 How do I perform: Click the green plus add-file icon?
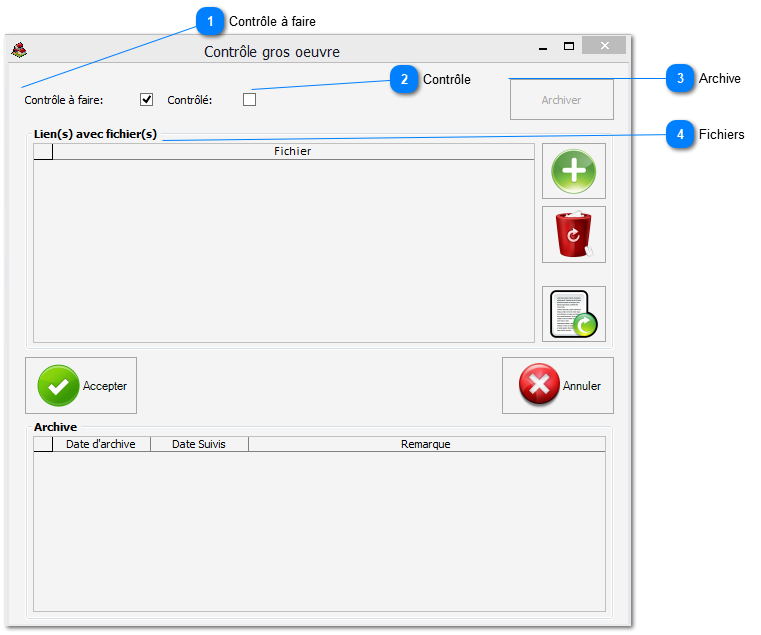574,171
